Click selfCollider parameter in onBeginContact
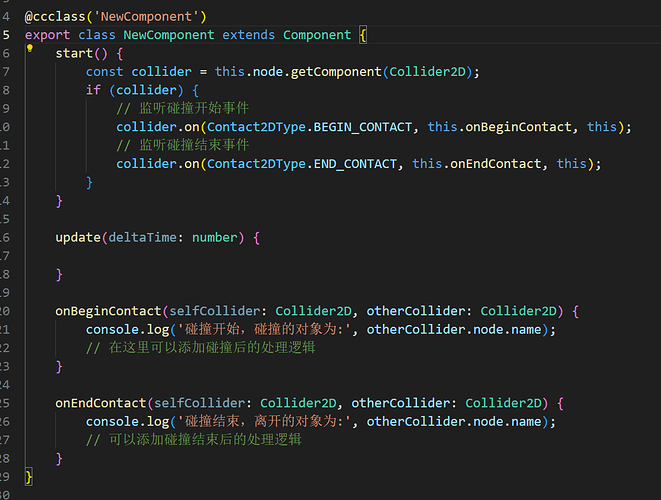661x500 pixels. [x=215, y=311]
